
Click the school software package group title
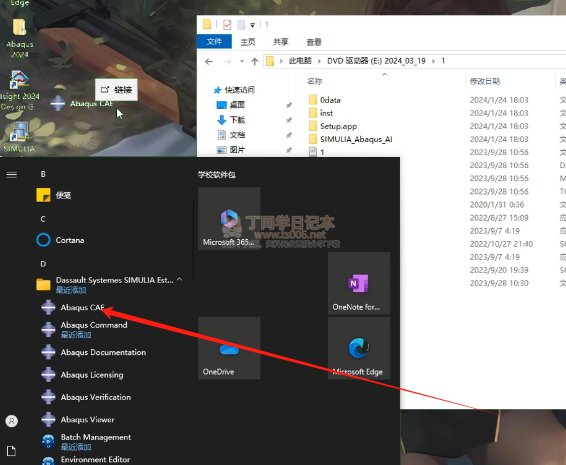pos(217,175)
